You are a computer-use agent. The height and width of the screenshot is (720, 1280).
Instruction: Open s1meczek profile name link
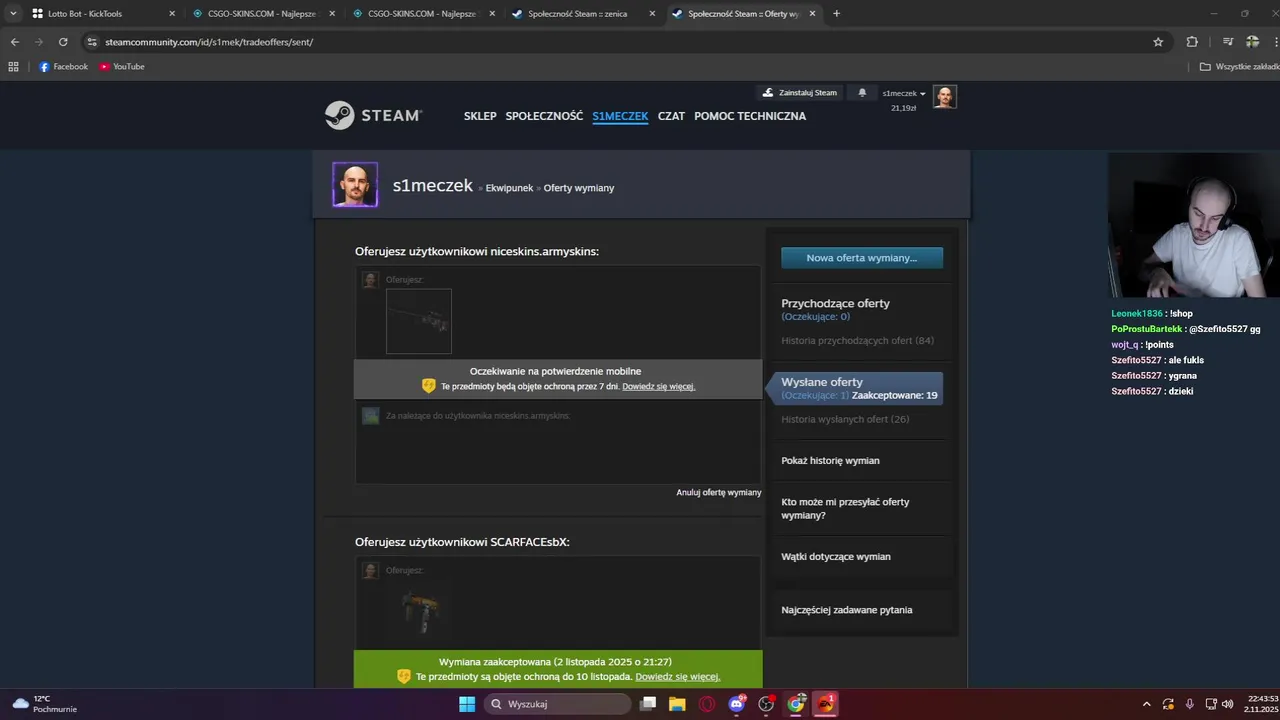coord(432,185)
